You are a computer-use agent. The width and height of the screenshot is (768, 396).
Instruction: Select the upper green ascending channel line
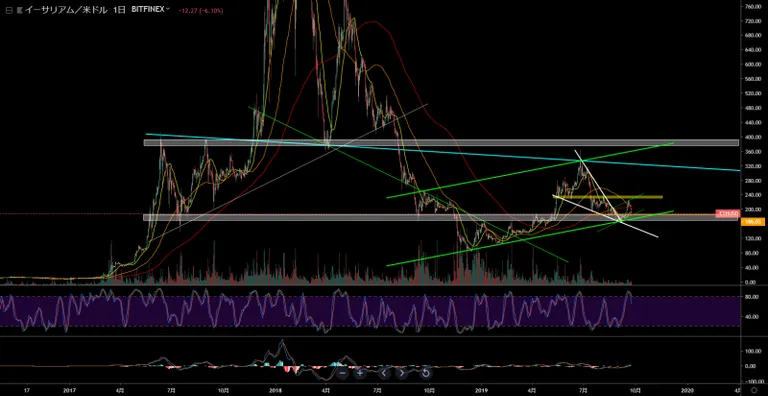(530, 170)
